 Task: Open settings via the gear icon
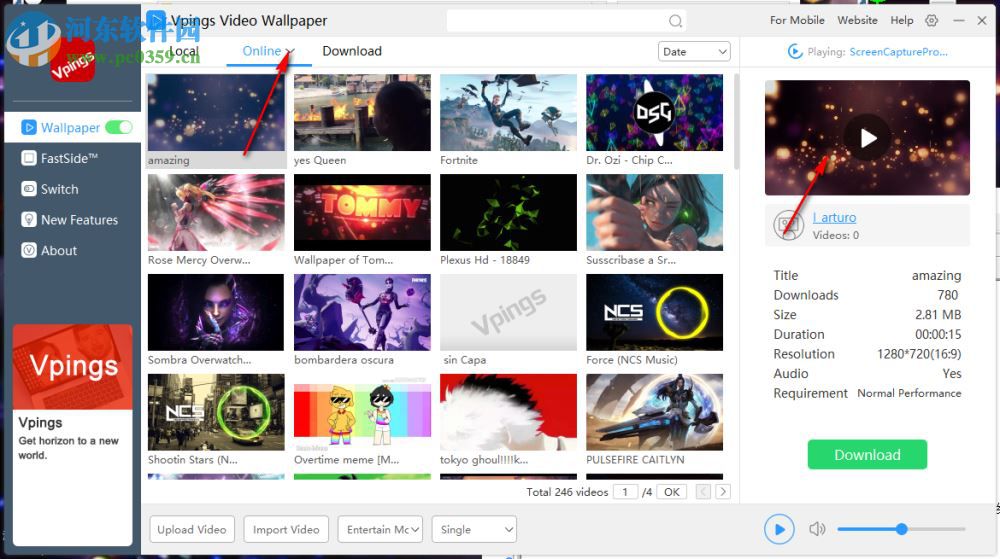(x=932, y=20)
